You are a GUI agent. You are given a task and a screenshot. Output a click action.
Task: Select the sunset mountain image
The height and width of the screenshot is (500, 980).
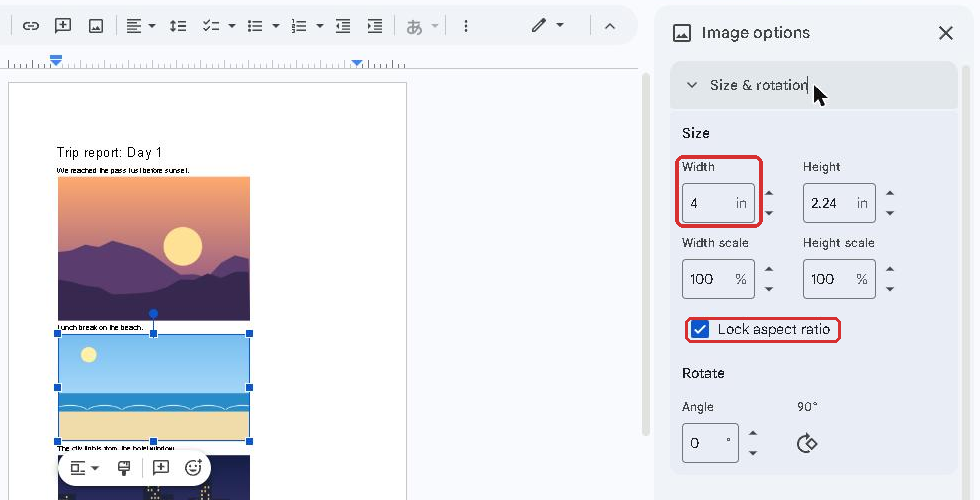(x=154, y=248)
